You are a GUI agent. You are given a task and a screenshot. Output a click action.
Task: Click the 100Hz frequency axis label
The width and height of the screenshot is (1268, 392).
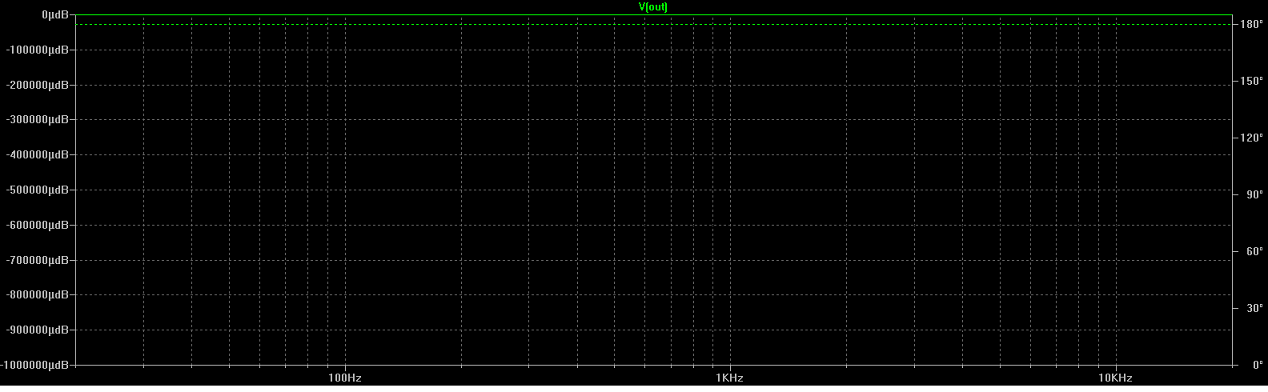pos(344,378)
